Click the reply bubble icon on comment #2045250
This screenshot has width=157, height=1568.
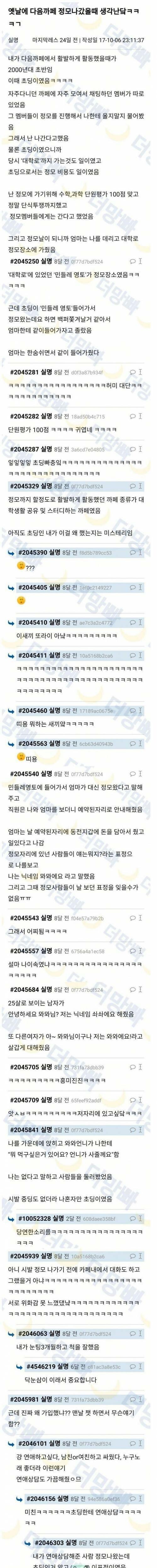pyautogui.click(x=132, y=261)
